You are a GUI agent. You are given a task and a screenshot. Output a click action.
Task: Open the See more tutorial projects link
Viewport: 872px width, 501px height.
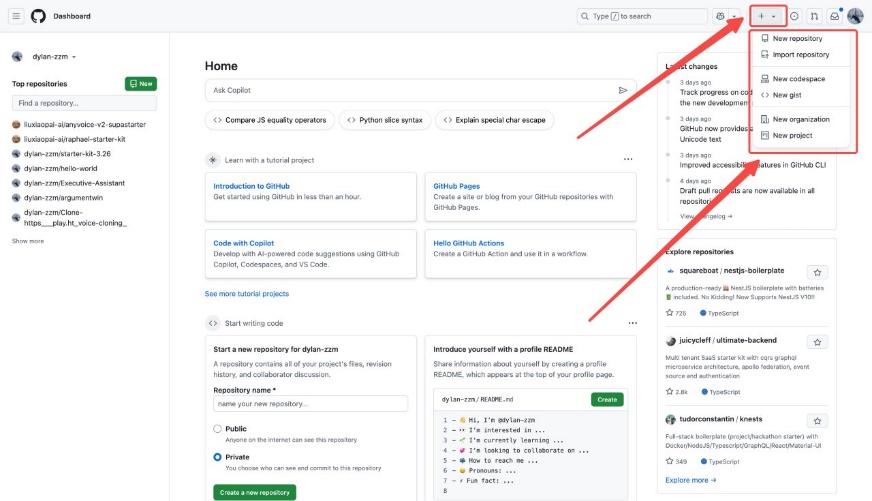247,294
